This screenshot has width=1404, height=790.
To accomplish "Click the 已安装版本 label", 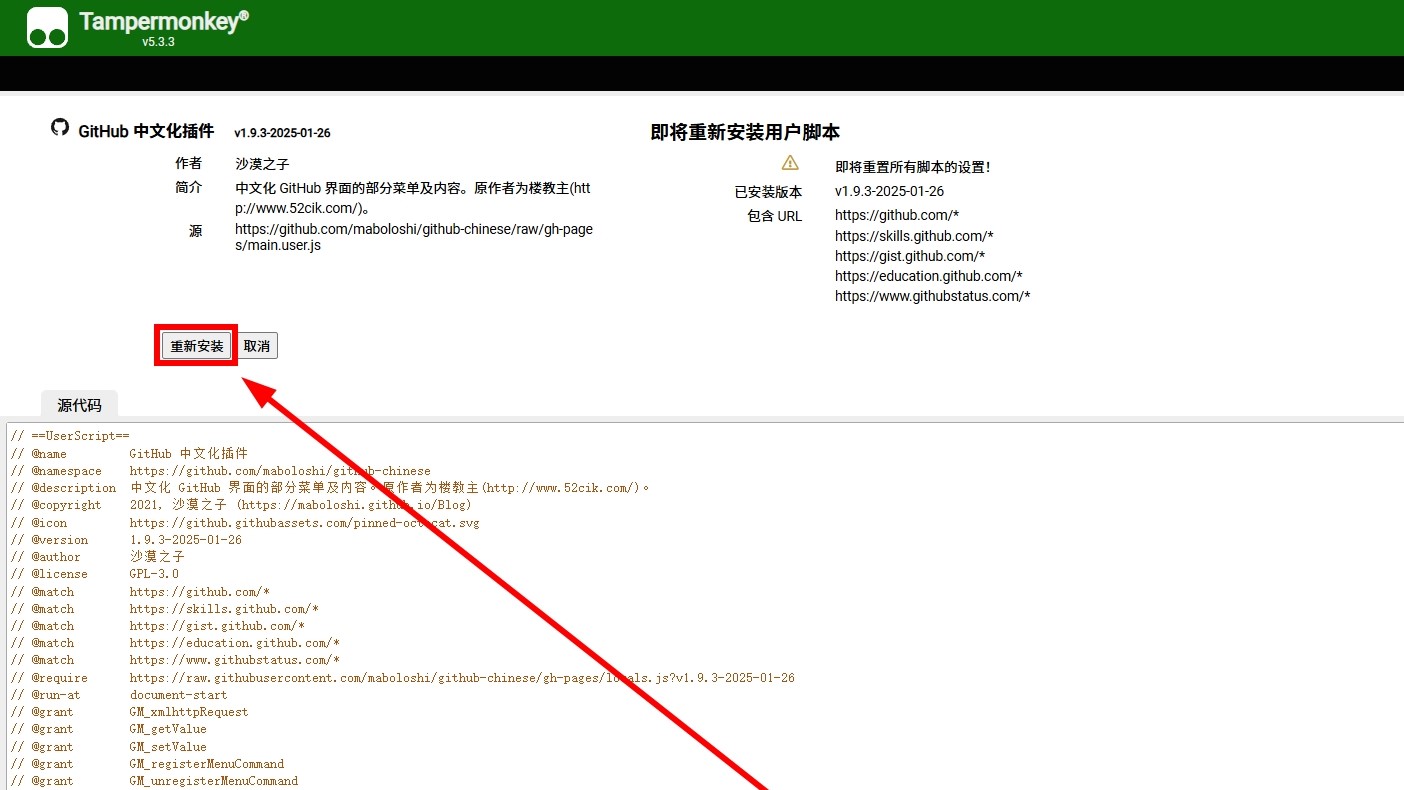I will pos(768,192).
